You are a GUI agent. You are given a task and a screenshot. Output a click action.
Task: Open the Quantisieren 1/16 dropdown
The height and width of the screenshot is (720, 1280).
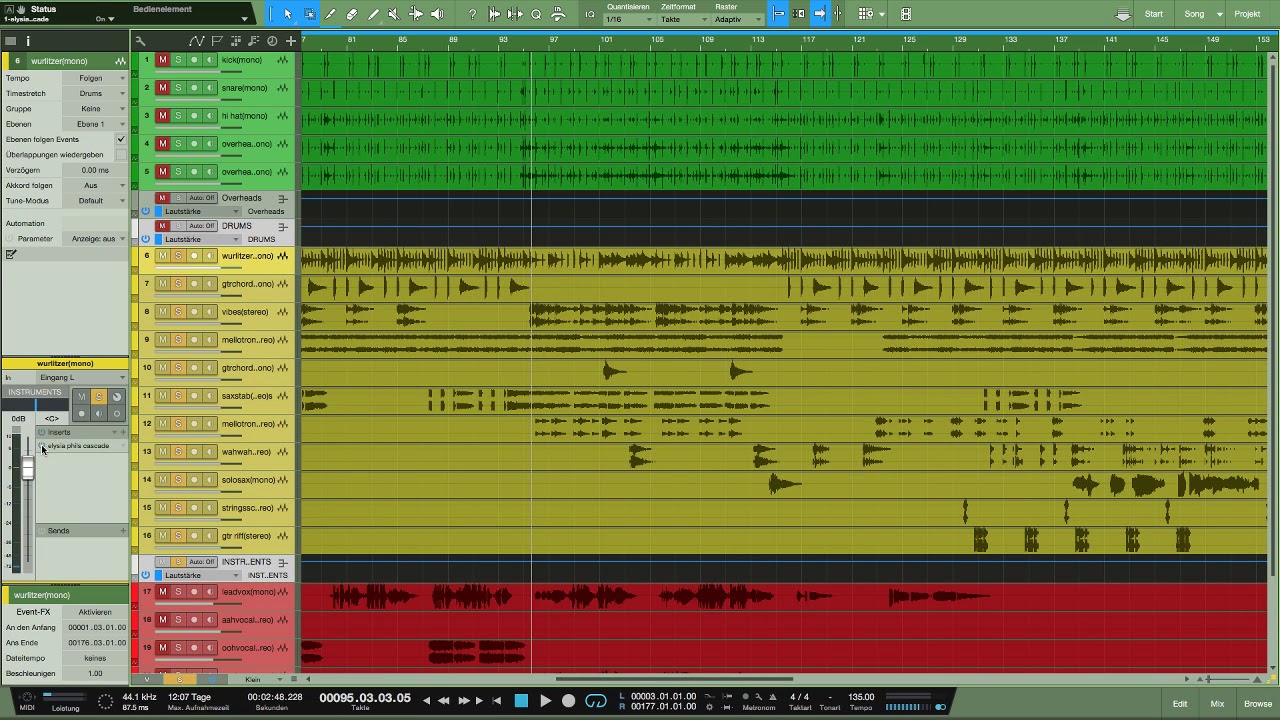(x=629, y=20)
